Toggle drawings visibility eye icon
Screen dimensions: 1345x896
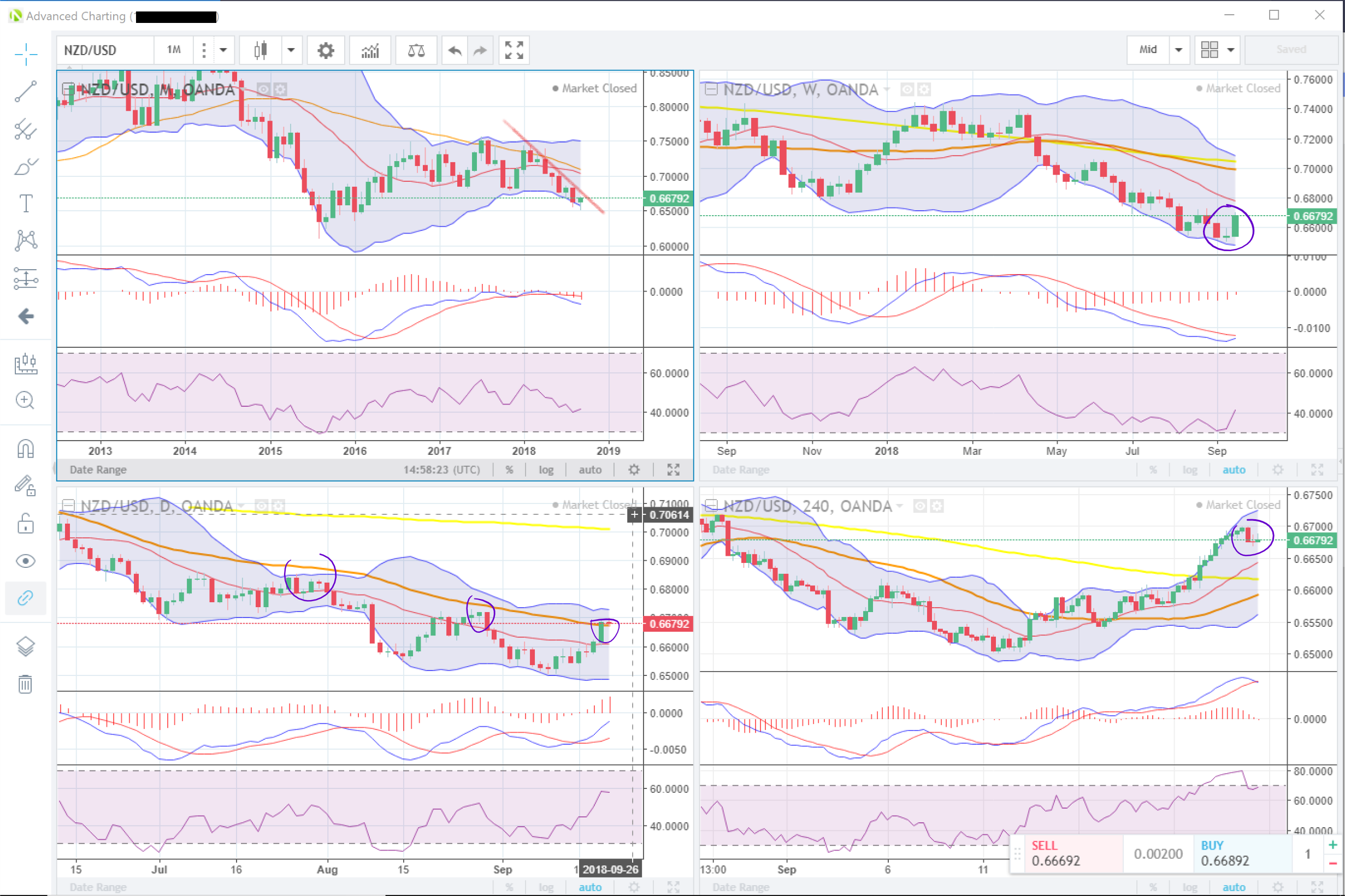click(26, 561)
